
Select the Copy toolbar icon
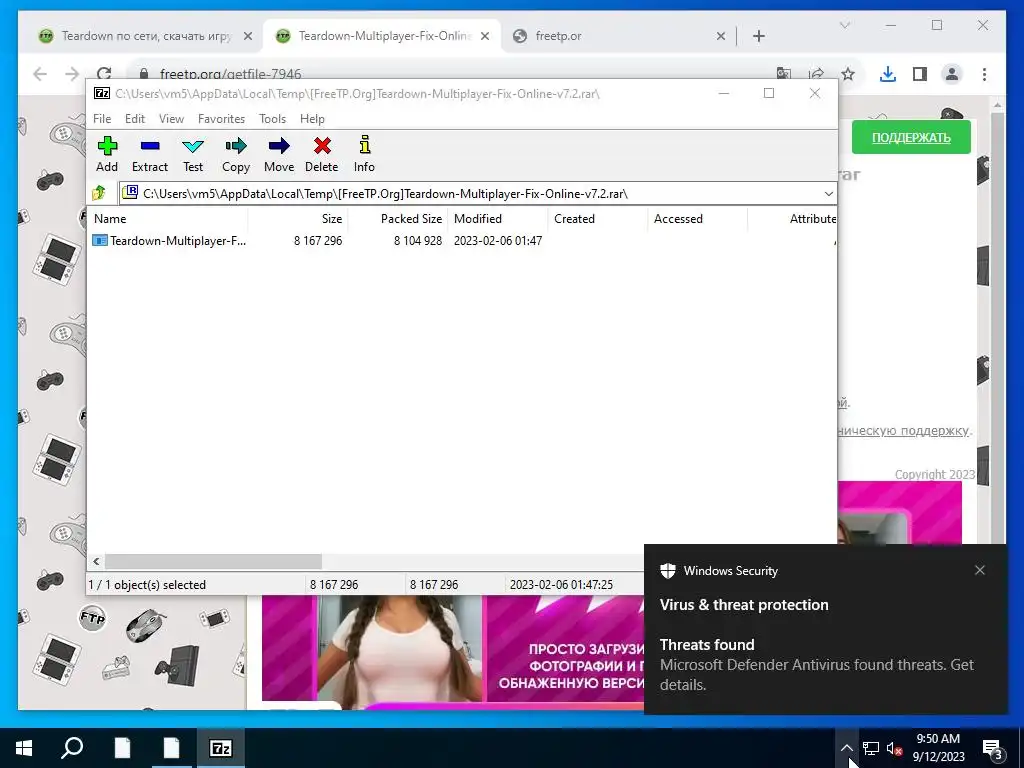click(x=236, y=154)
